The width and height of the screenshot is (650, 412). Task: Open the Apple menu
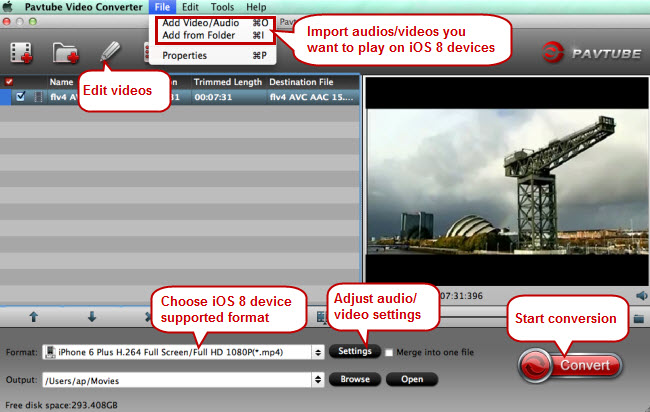(8, 7)
